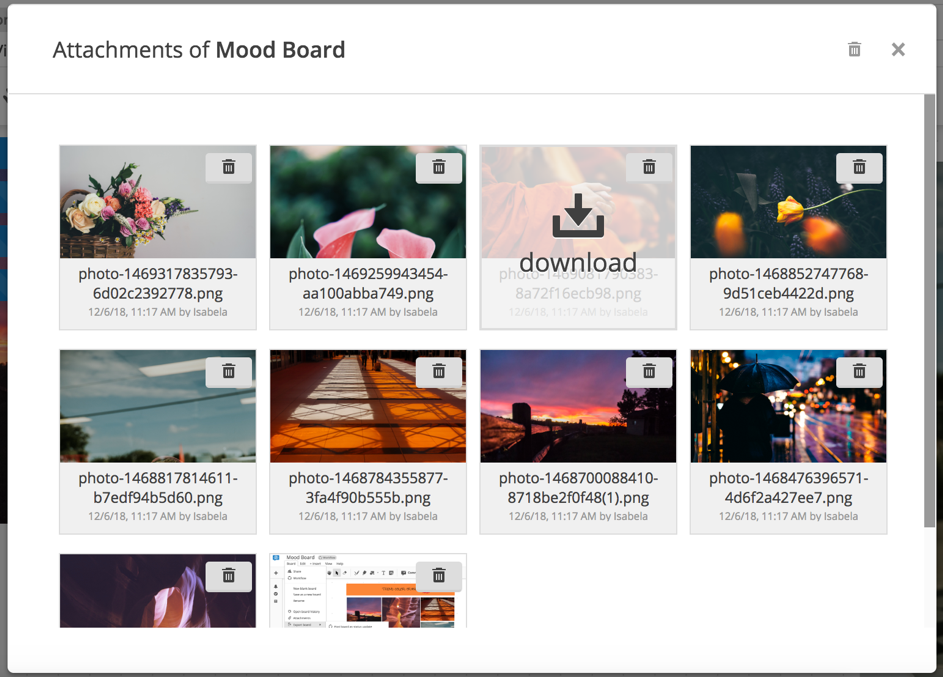Click the photo-1468476396571 filename link
The width and height of the screenshot is (943, 677).
(788, 487)
